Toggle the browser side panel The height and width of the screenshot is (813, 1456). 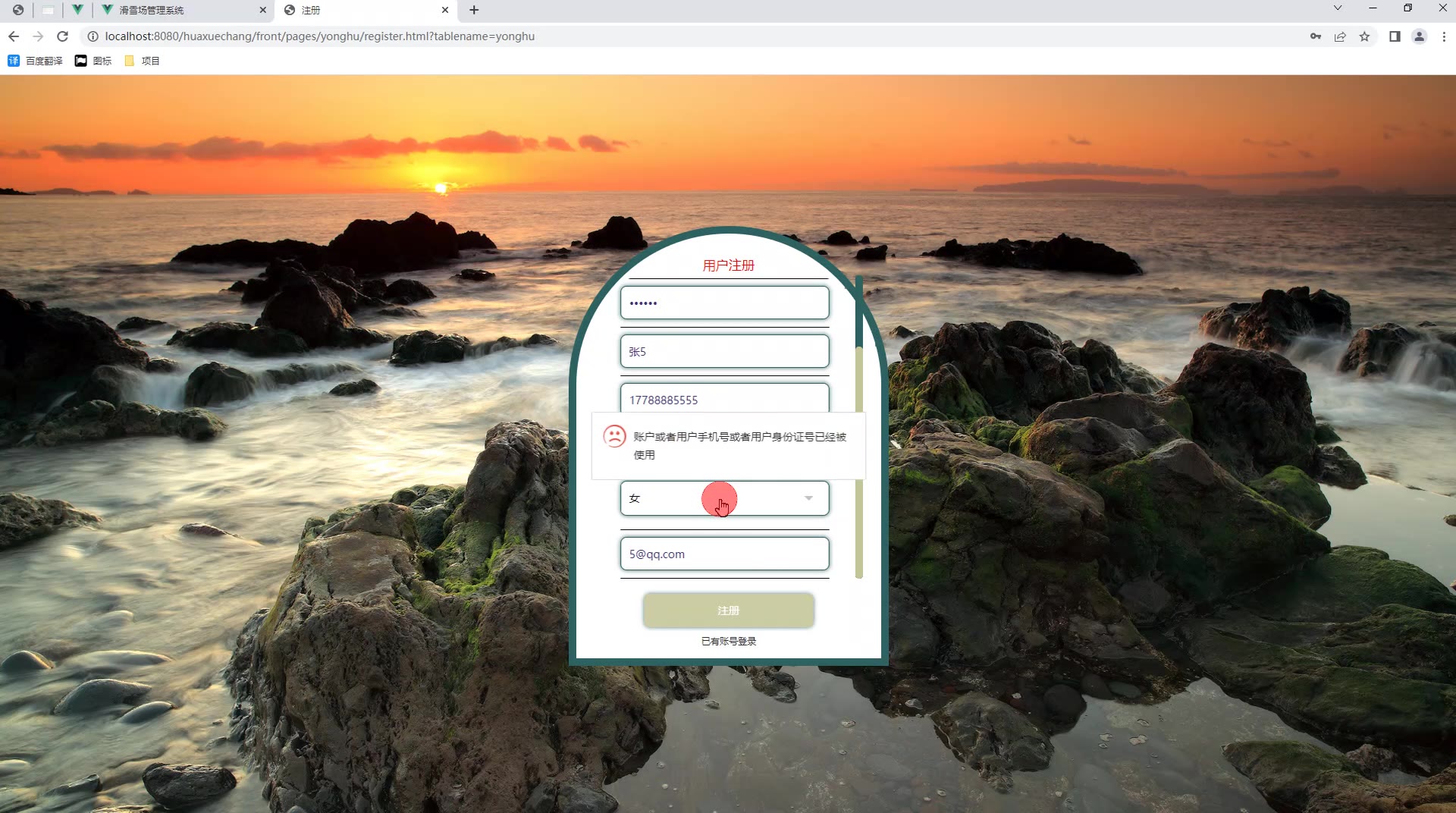click(x=1395, y=36)
